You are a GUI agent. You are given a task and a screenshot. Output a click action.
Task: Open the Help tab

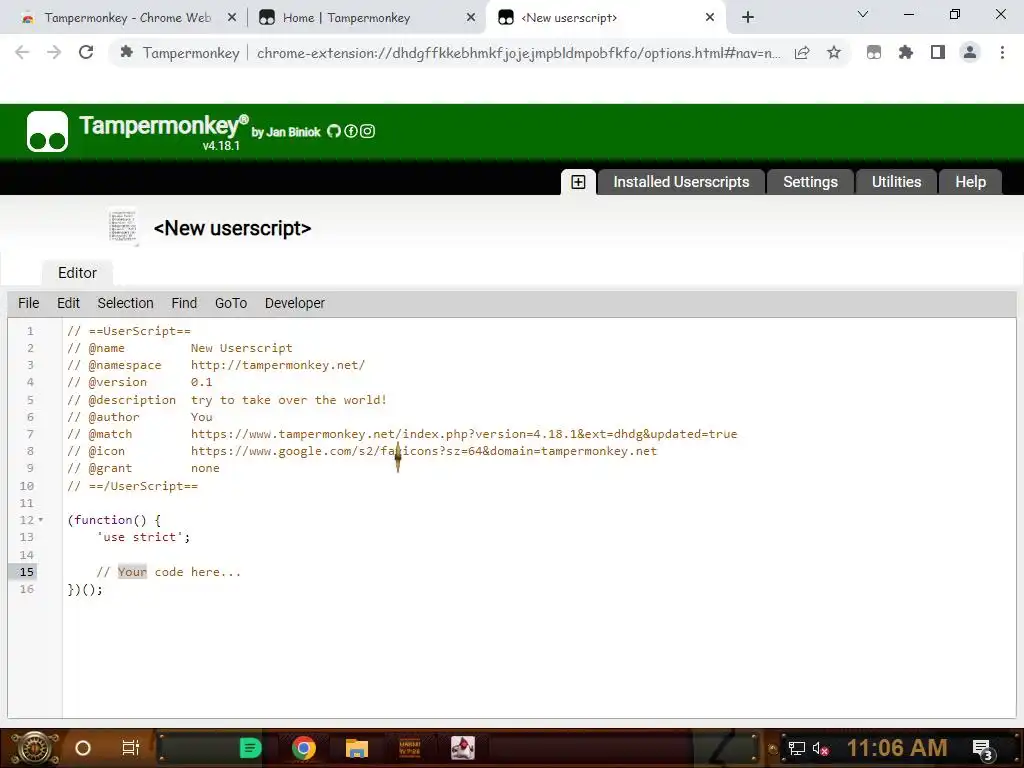click(x=970, y=182)
